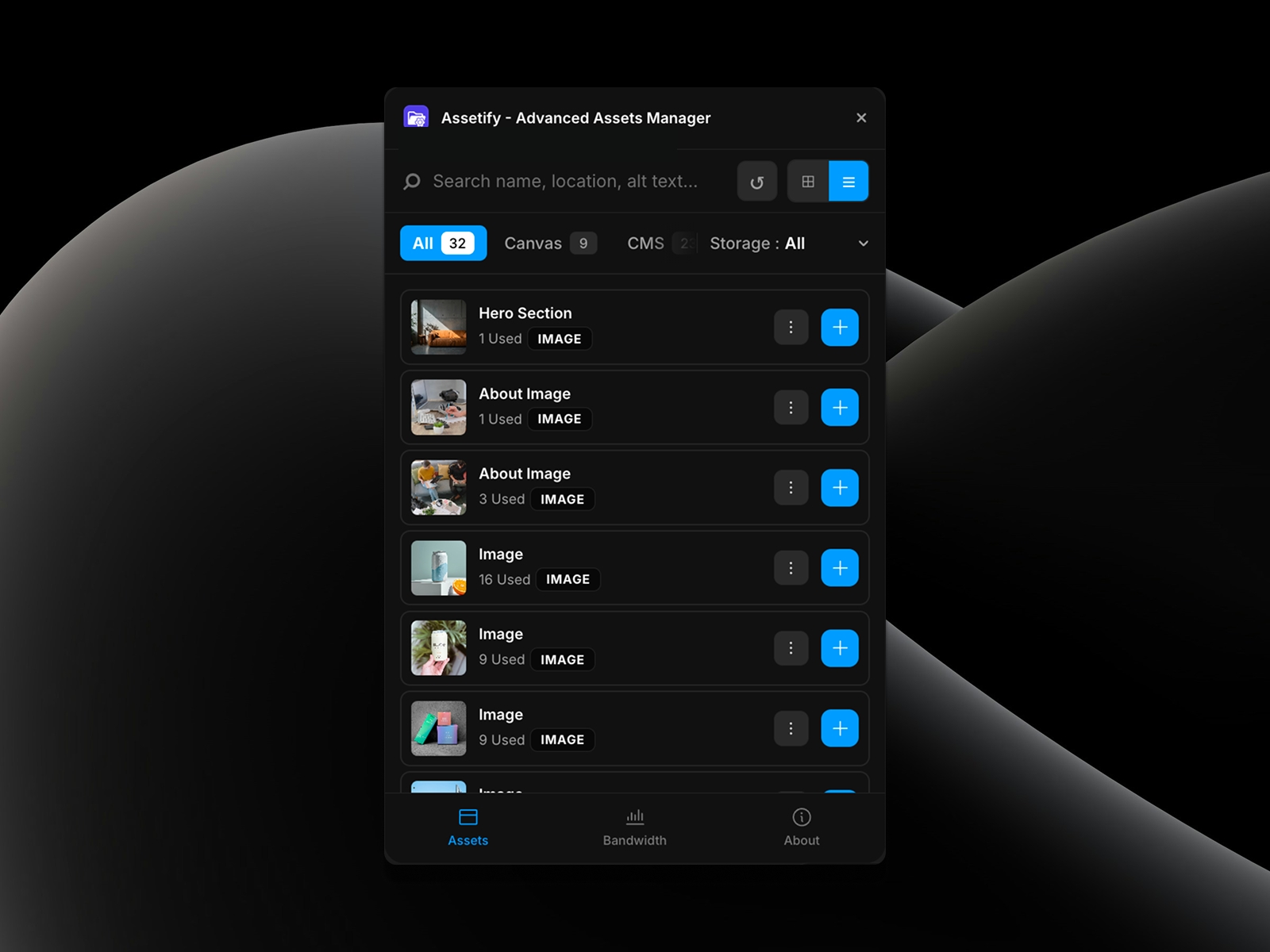This screenshot has height=952, width=1270.
Task: Open the Bandwidth tab icon
Action: tap(635, 816)
